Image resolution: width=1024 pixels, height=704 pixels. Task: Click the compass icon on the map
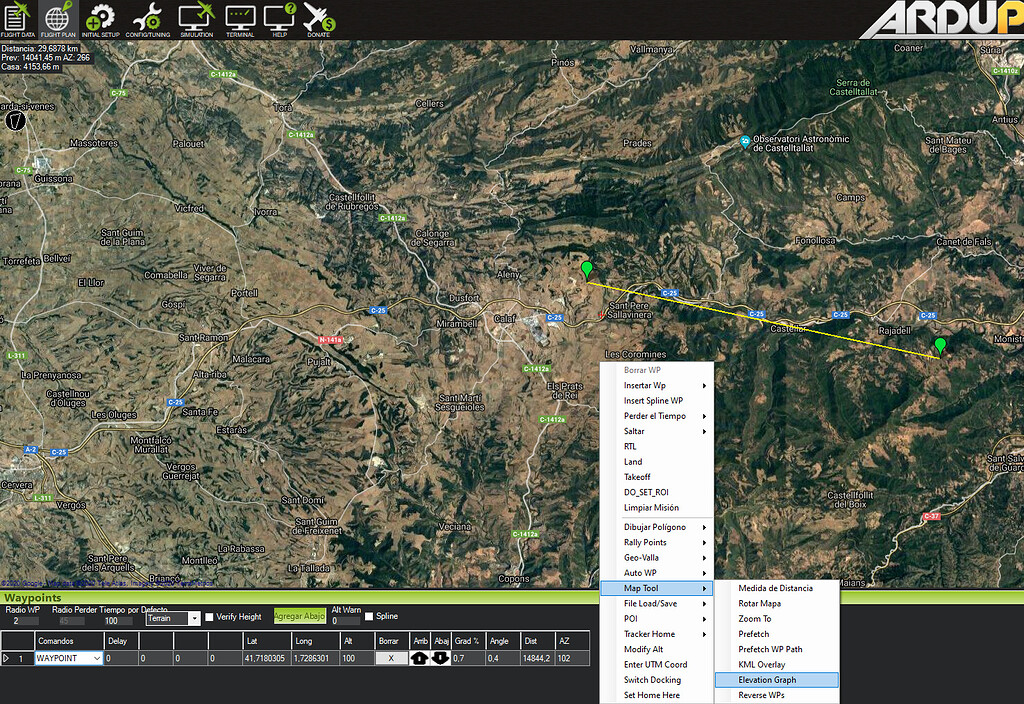click(15, 120)
